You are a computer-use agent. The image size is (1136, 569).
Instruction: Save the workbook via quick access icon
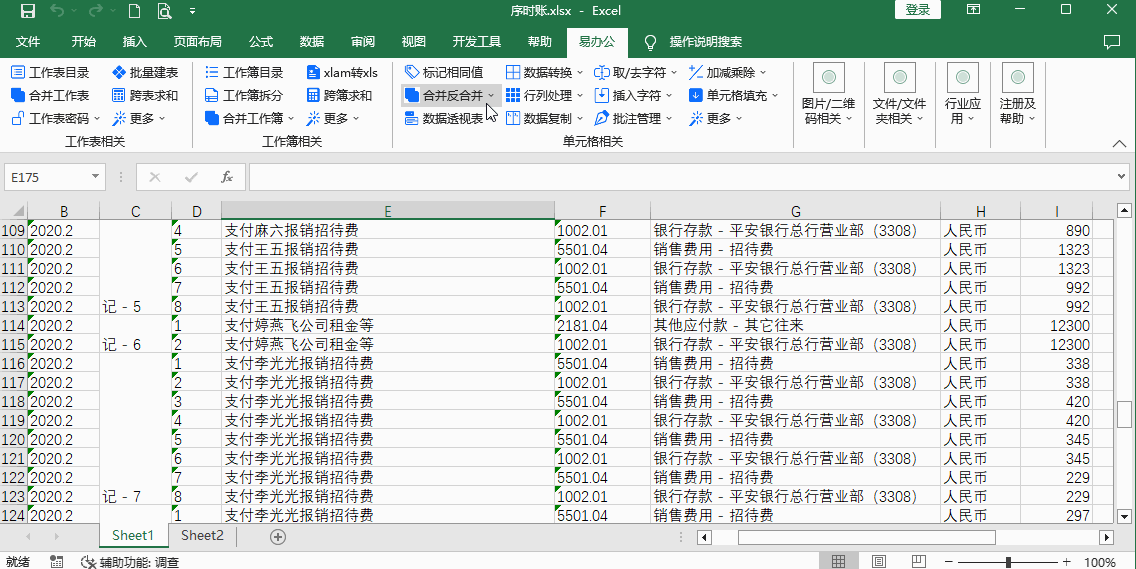(28, 11)
